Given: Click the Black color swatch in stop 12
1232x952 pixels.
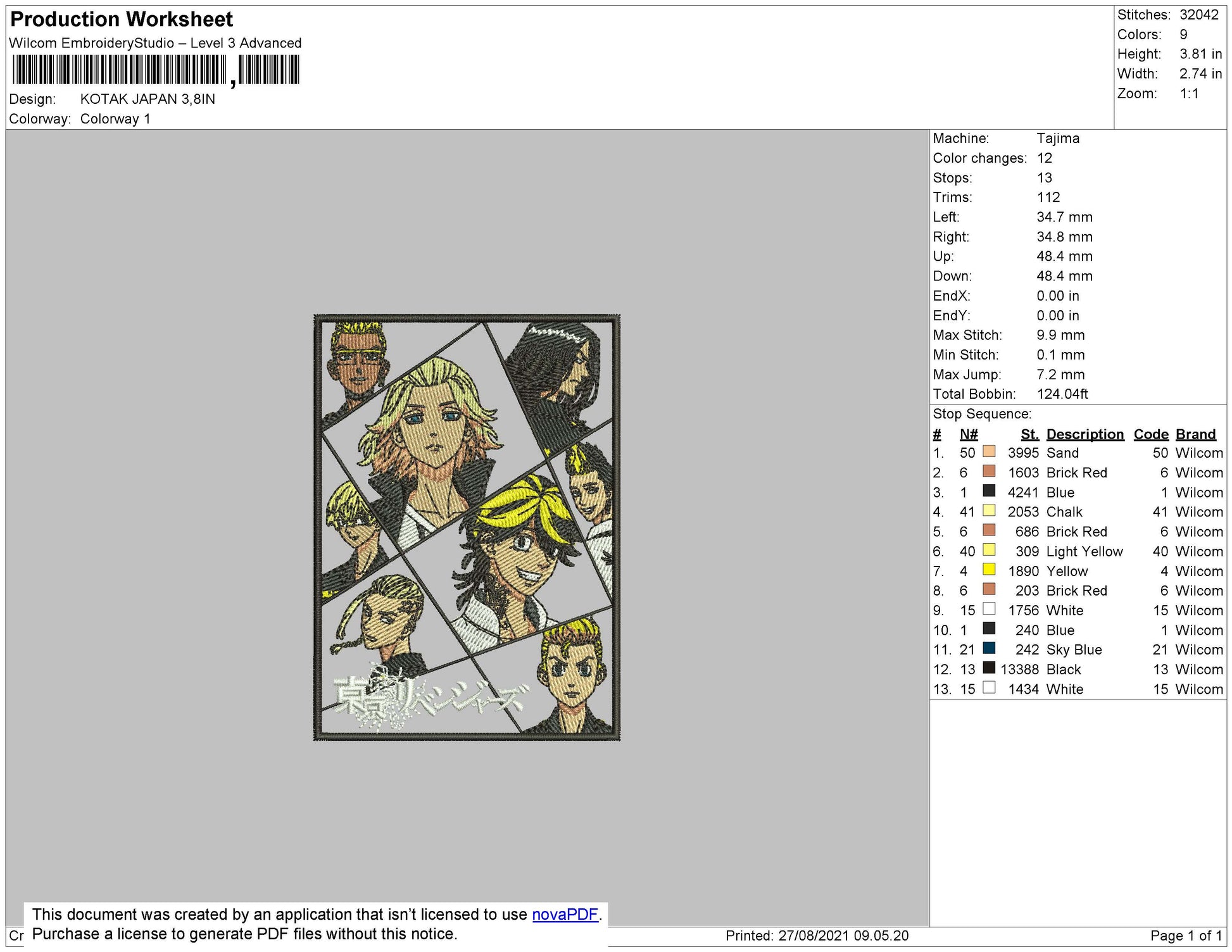Looking at the screenshot, I should point(989,668).
